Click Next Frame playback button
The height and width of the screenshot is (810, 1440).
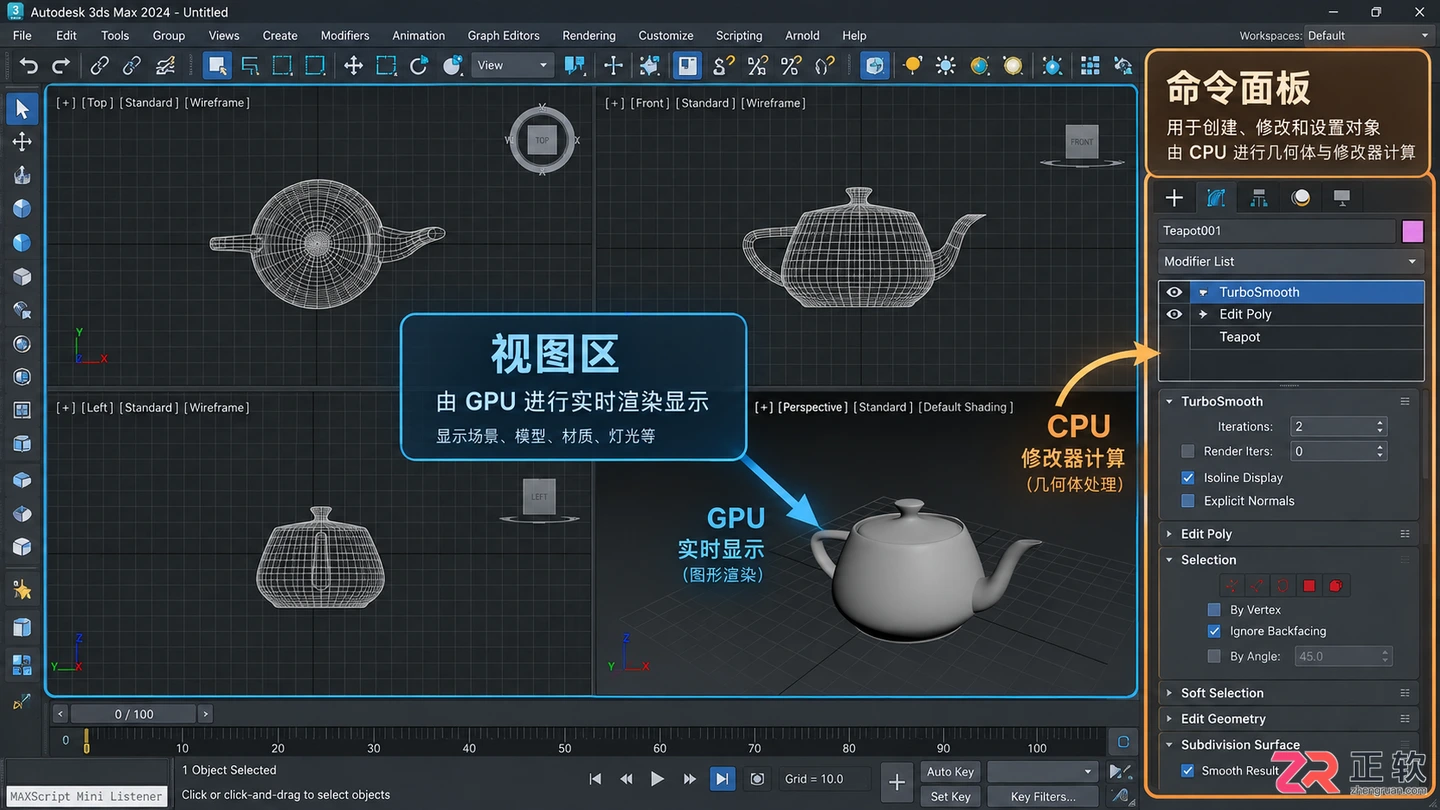pyautogui.click(x=689, y=779)
